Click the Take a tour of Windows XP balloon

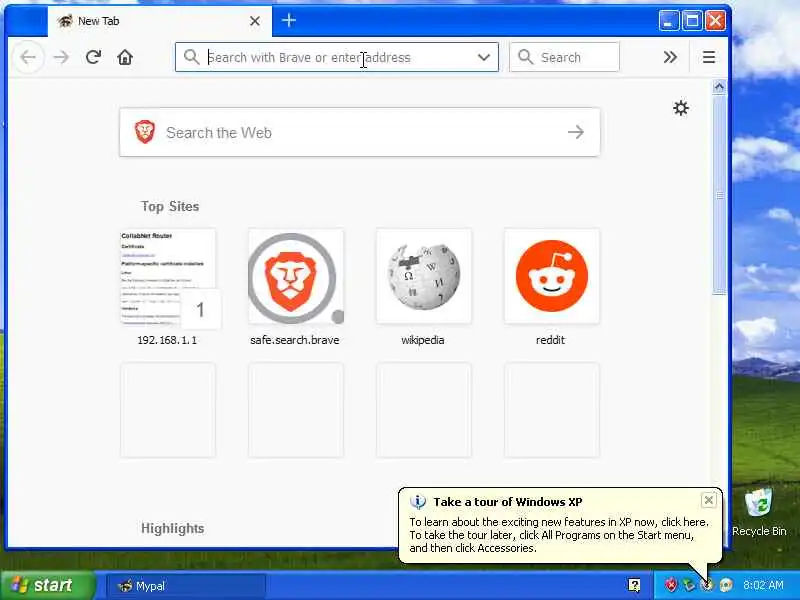click(560, 524)
